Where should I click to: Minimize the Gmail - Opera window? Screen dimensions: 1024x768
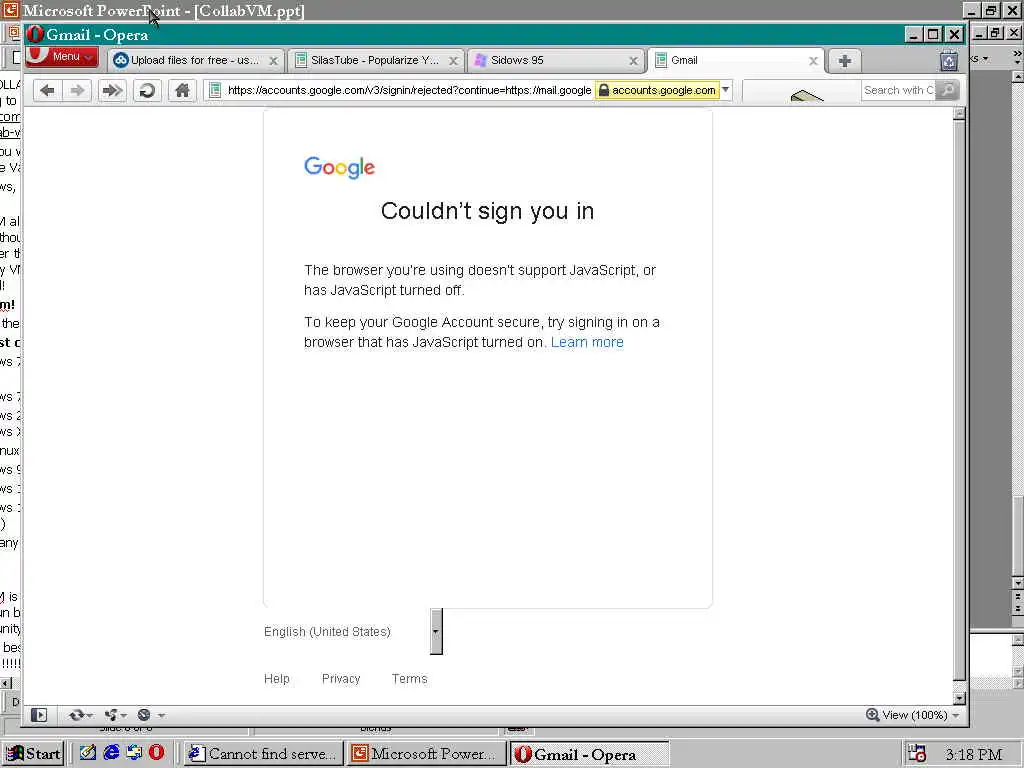point(914,35)
